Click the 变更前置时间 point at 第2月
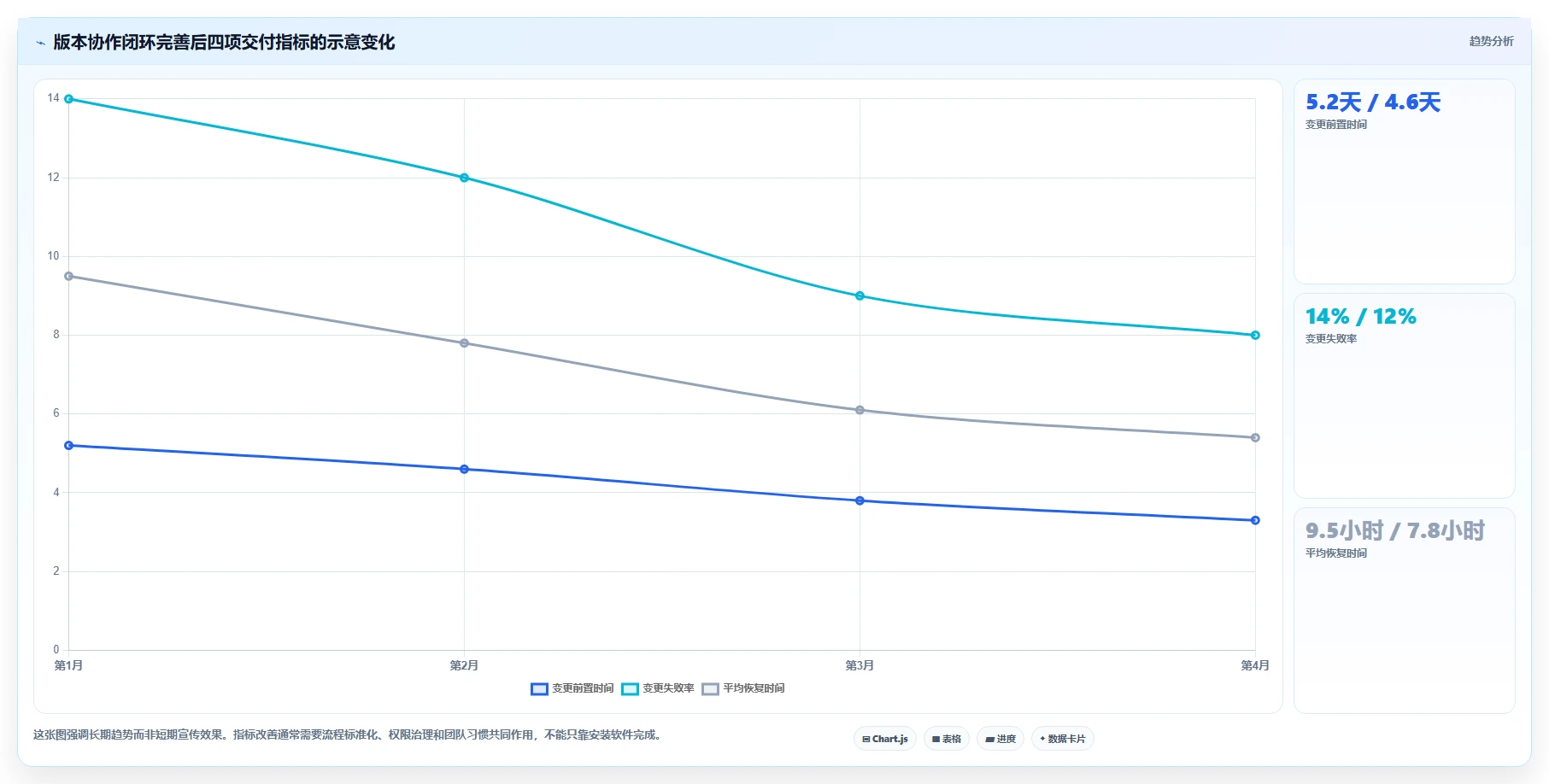Screen dimensions: 1549x784 point(464,469)
